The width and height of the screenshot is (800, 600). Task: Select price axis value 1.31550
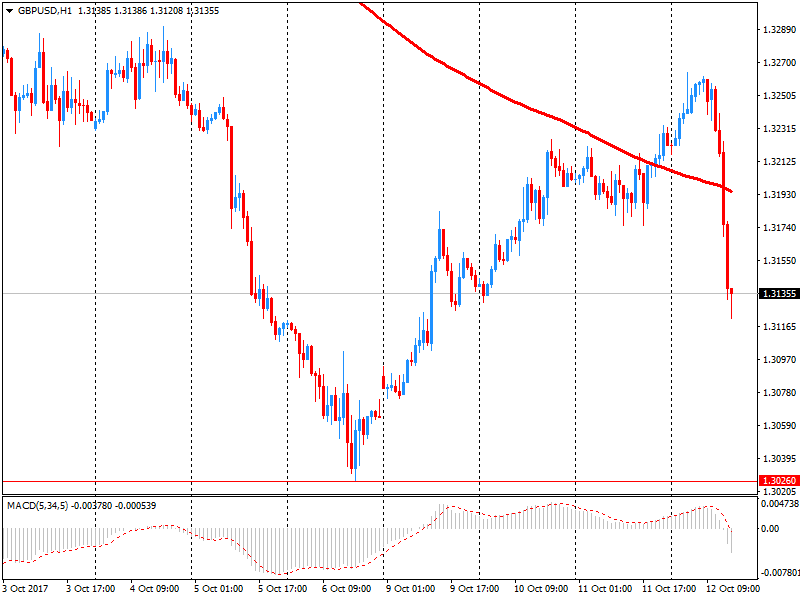[x=779, y=261]
